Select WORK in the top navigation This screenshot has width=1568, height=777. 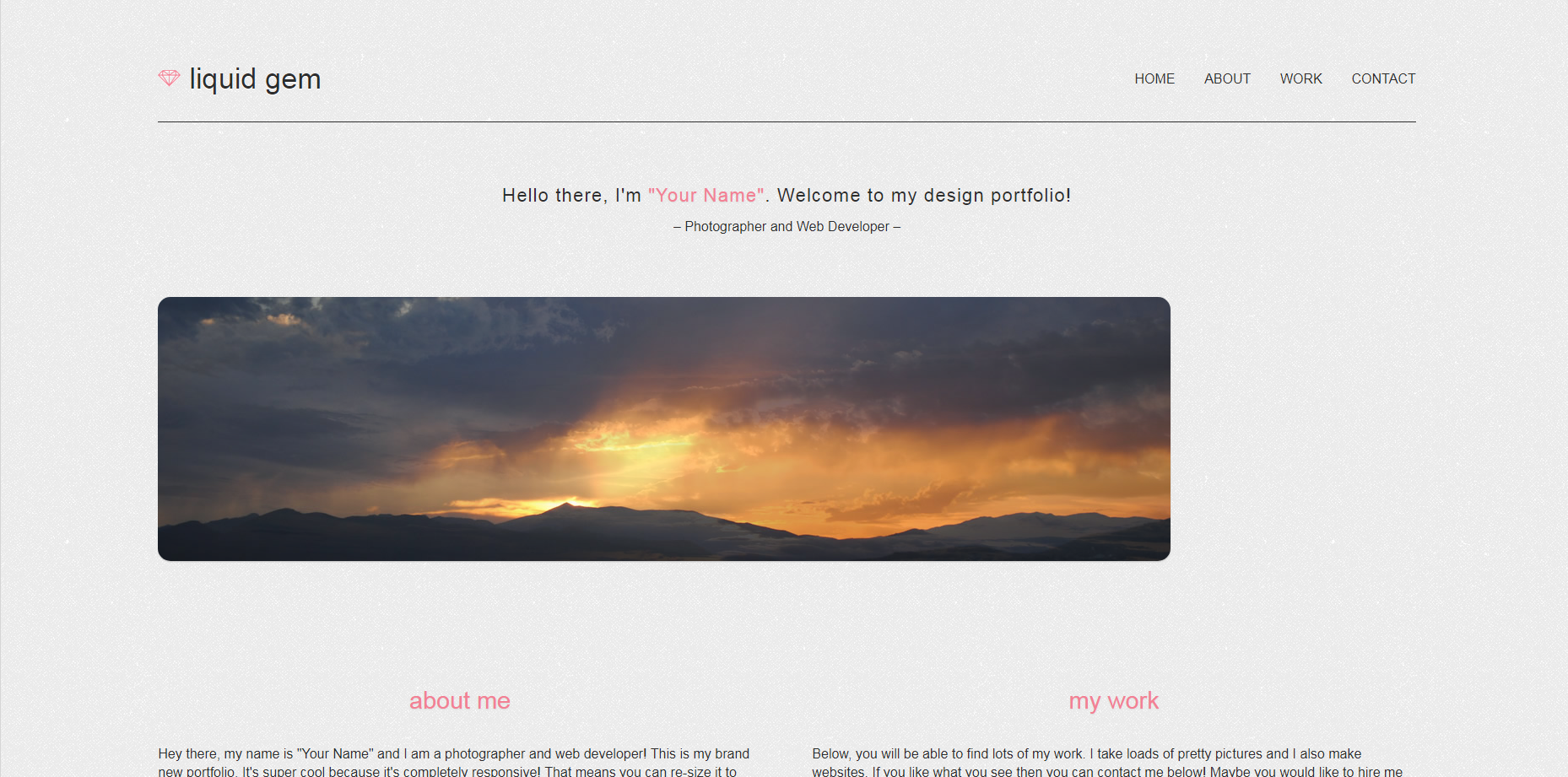(1300, 78)
